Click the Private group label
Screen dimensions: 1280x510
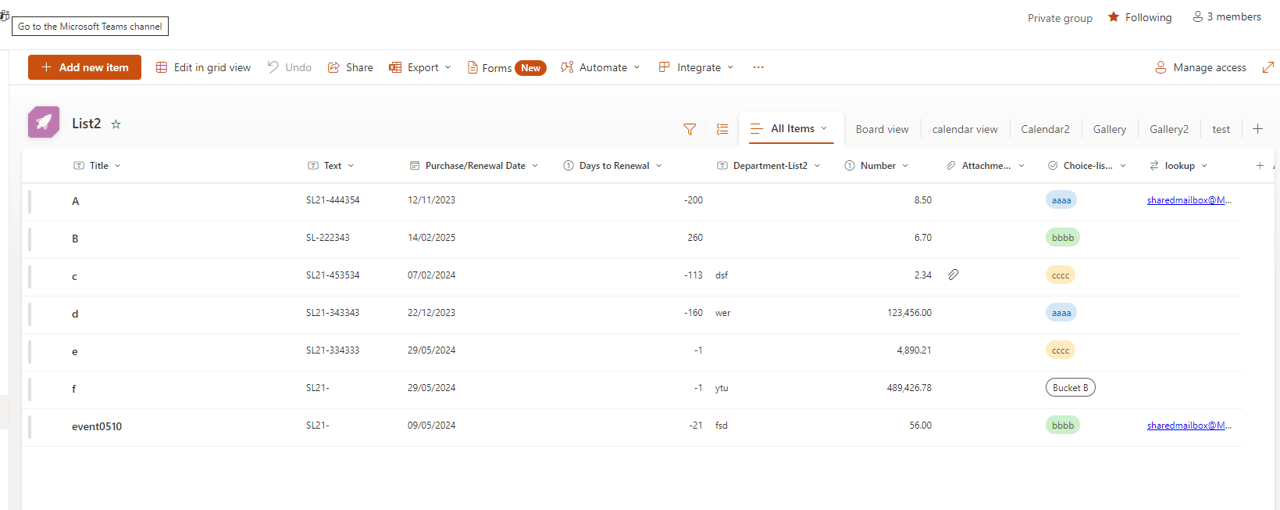pyautogui.click(x=1060, y=18)
